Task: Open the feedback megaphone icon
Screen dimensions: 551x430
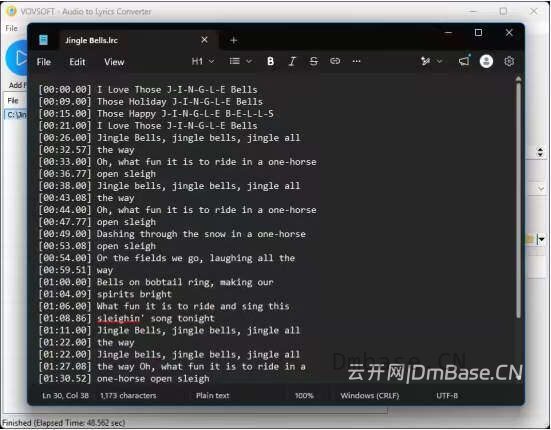Action: (x=464, y=61)
